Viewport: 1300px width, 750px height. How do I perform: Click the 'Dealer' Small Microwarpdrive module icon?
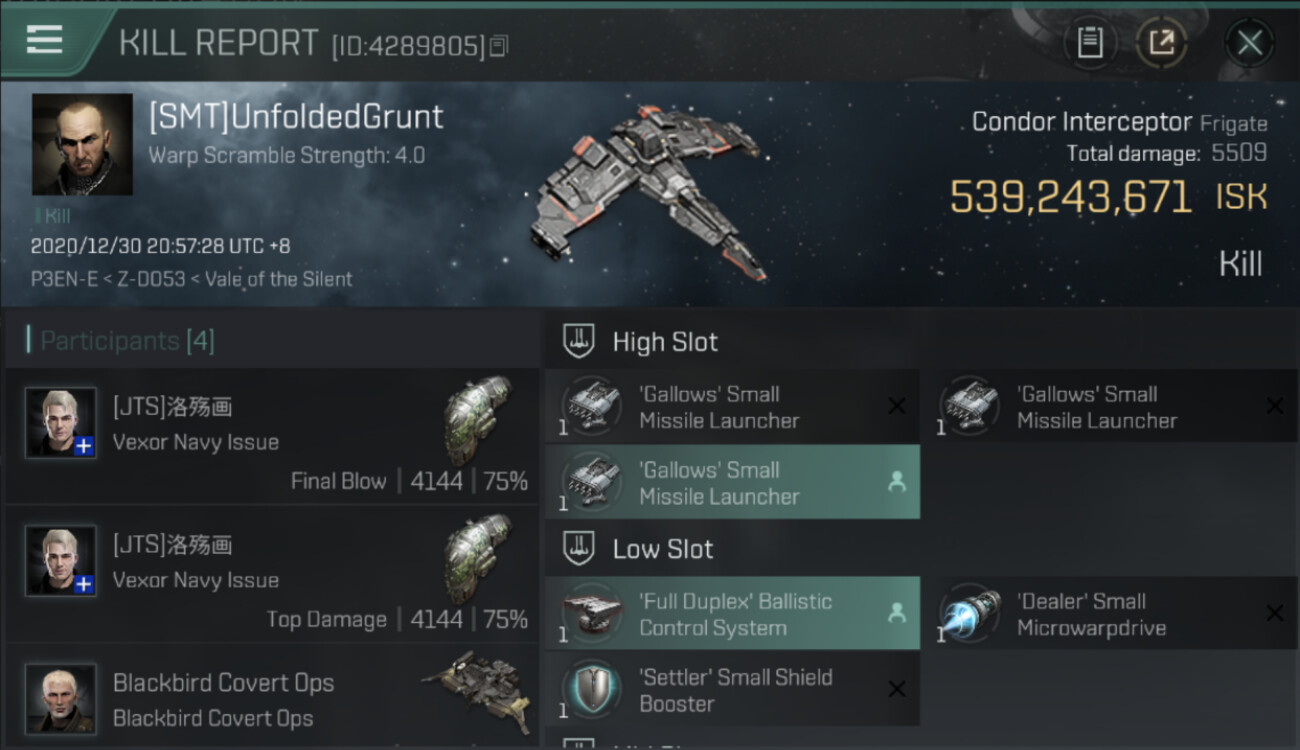point(970,614)
